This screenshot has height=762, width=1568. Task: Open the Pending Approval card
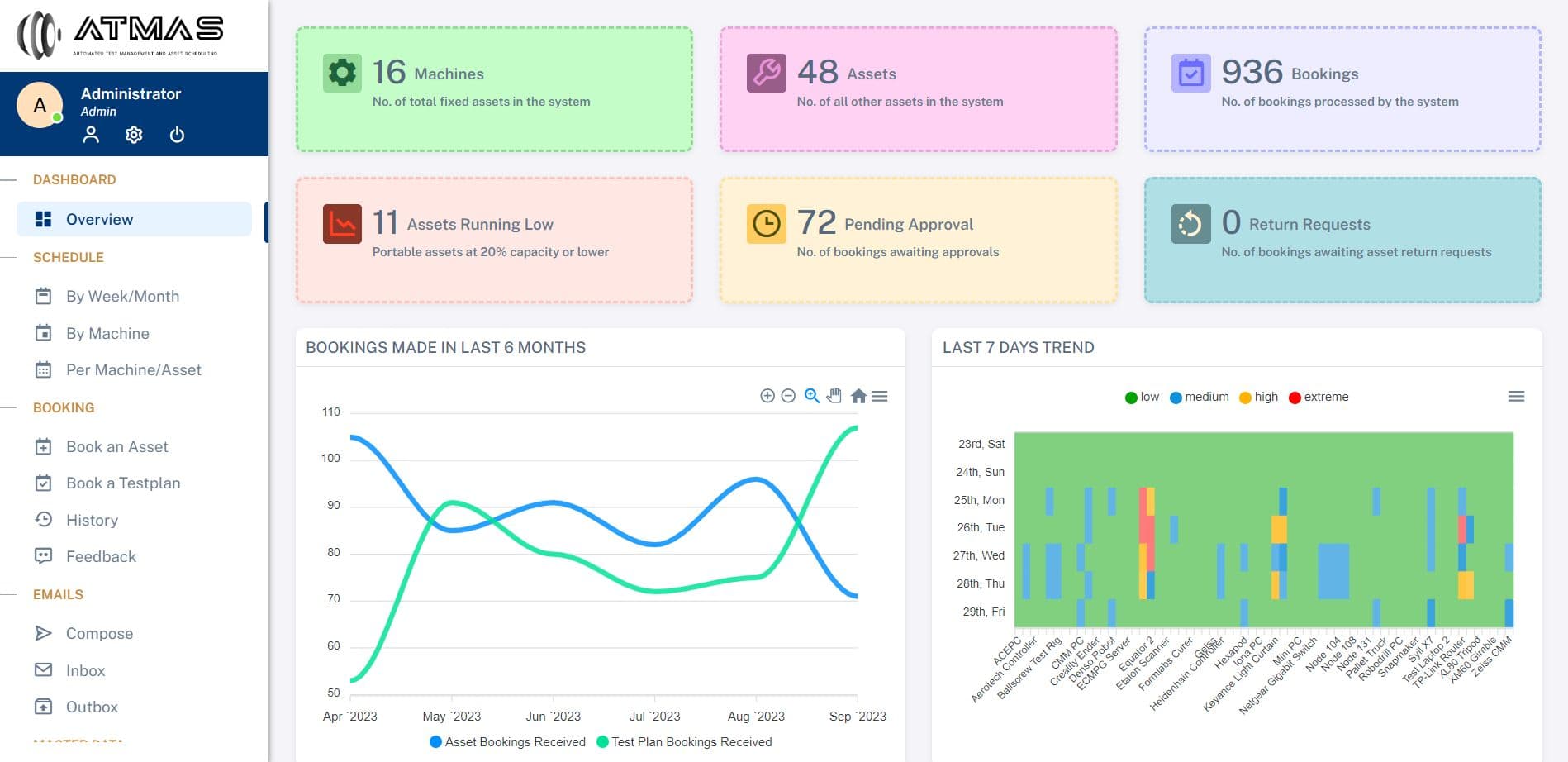pyautogui.click(x=919, y=240)
